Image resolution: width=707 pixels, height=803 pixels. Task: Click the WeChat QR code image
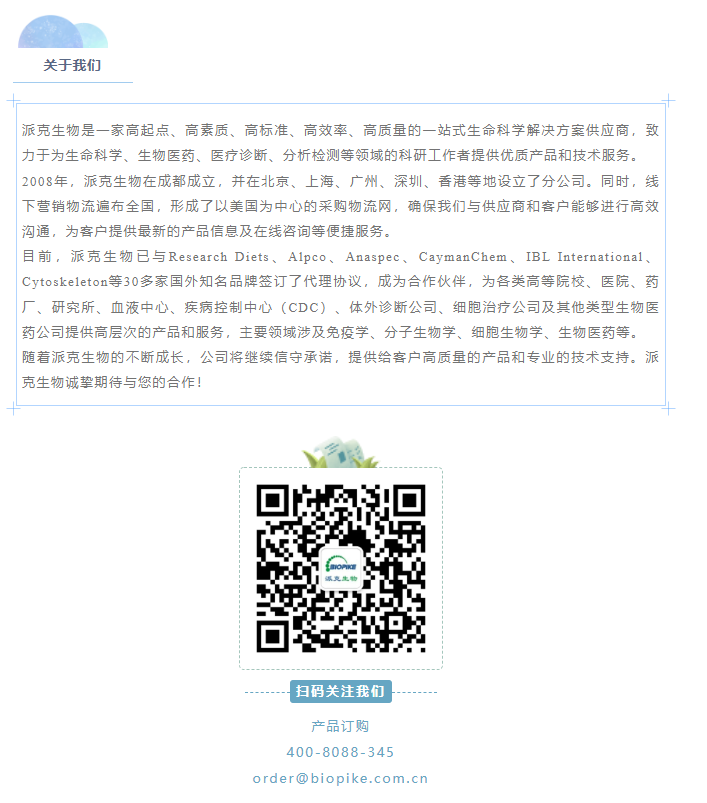point(341,568)
